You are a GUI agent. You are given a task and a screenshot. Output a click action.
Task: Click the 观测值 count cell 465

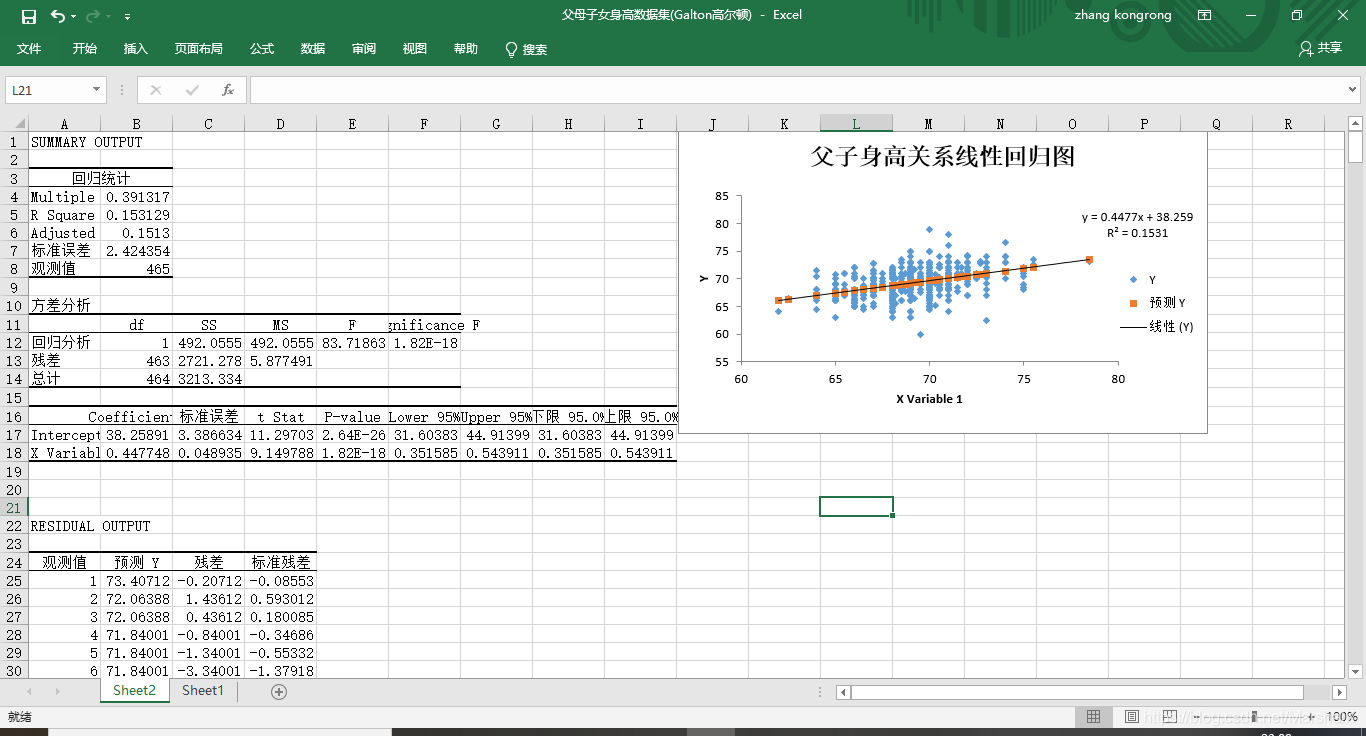point(137,269)
